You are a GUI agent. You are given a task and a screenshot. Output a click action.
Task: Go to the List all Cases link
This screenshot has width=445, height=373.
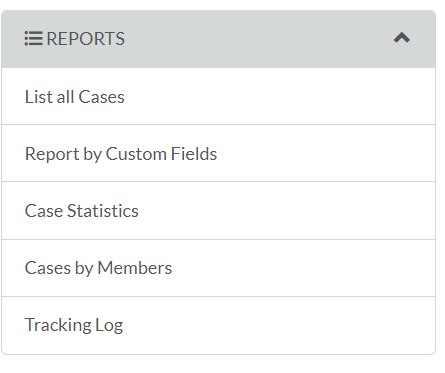tap(75, 97)
